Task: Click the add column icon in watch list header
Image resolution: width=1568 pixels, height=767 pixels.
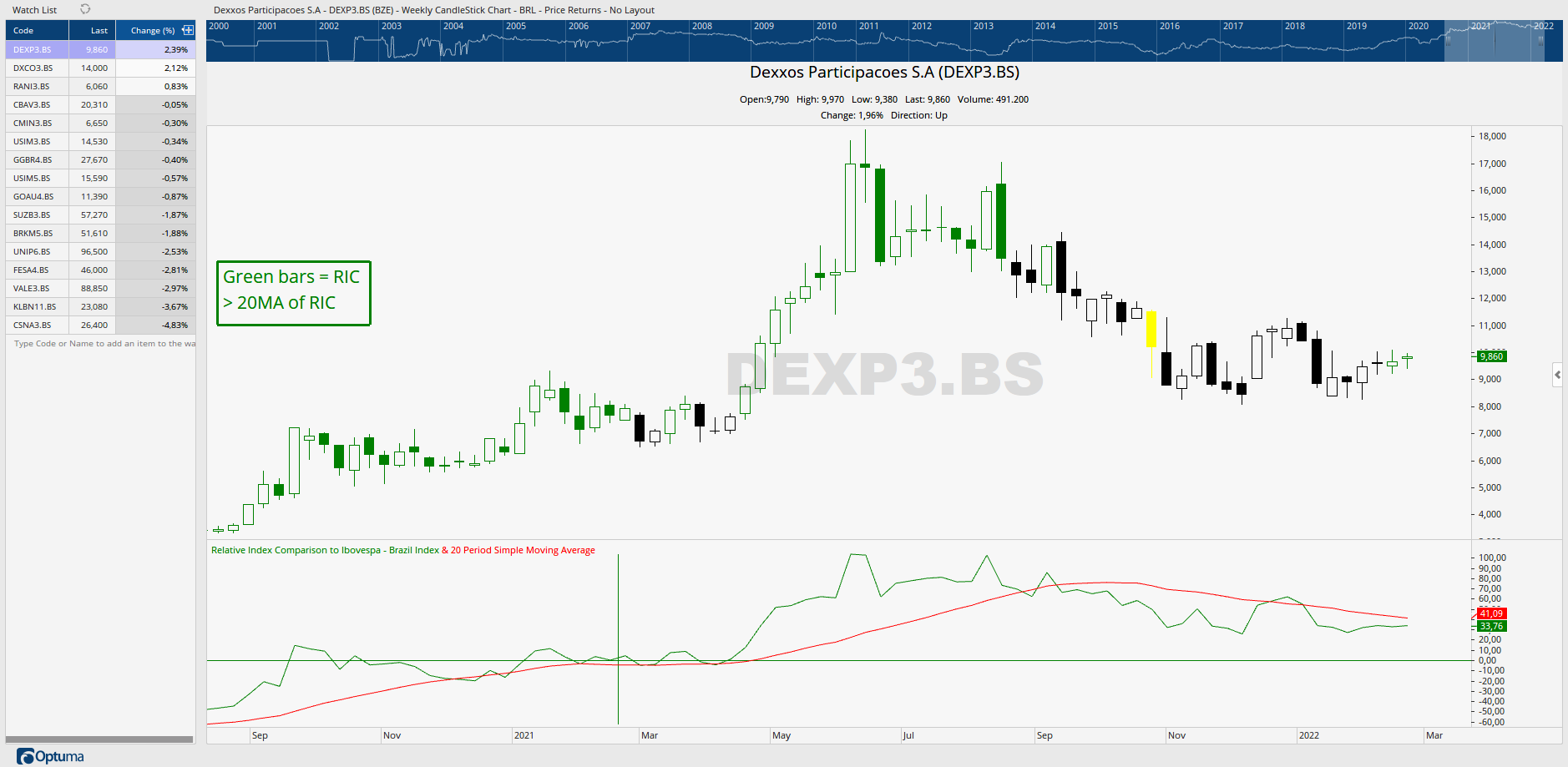Action: (x=188, y=30)
